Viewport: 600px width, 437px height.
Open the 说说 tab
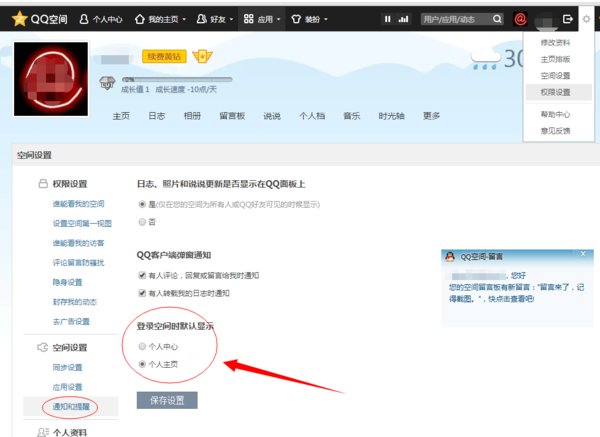pos(272,116)
